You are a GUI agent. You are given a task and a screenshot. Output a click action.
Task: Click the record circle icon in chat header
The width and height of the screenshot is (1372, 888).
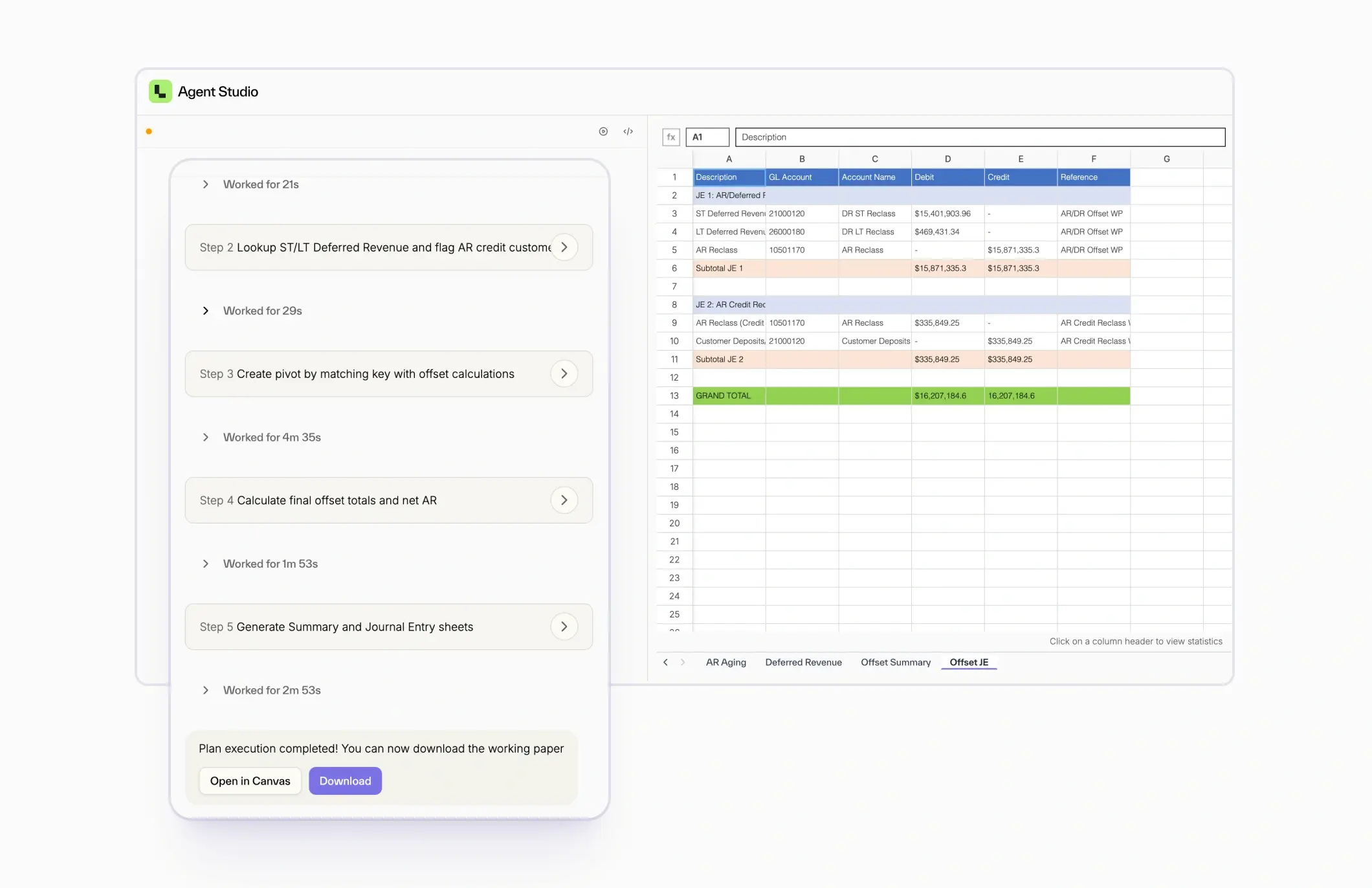(x=603, y=131)
